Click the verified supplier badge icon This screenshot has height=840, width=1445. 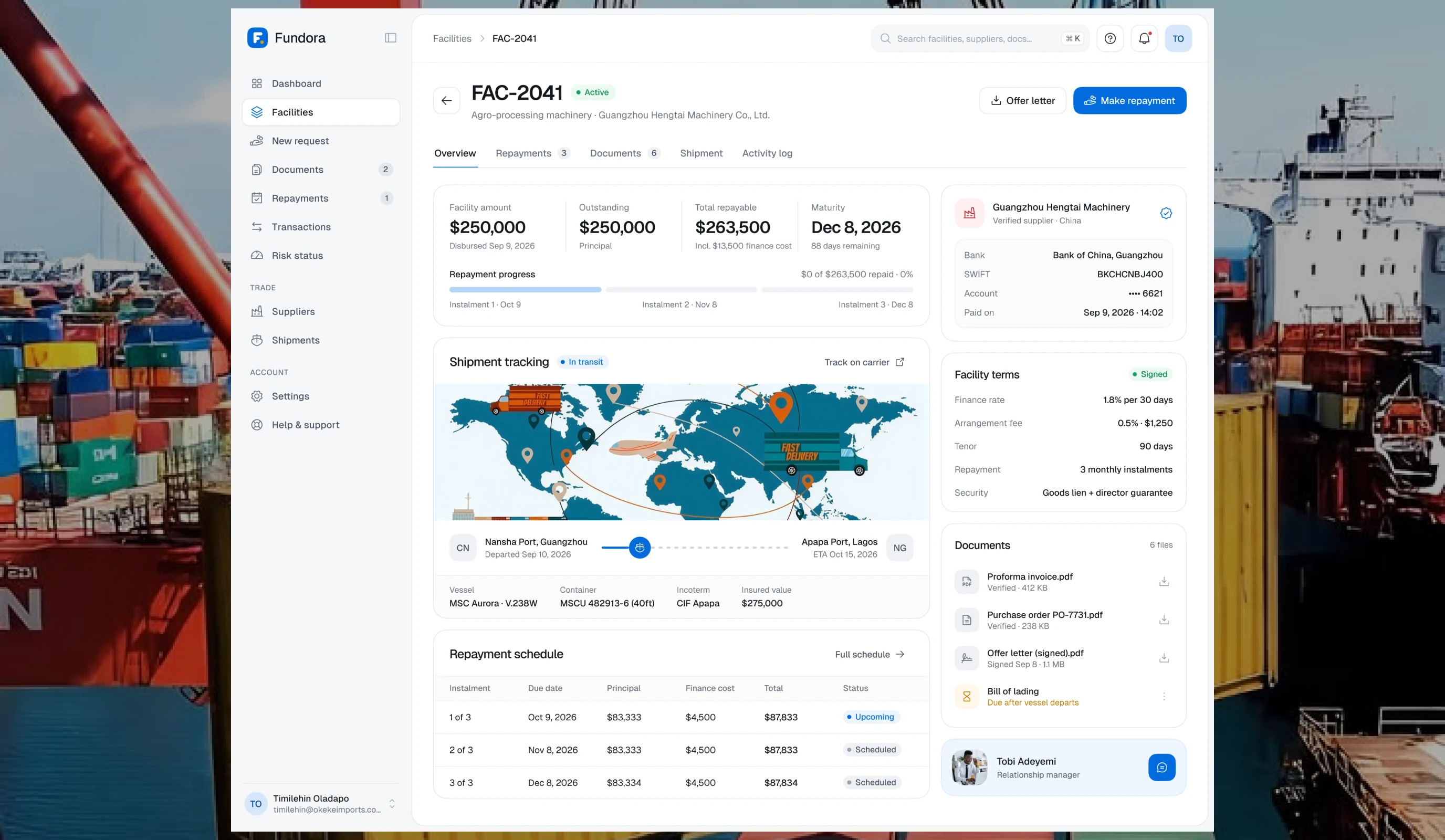pos(1166,213)
